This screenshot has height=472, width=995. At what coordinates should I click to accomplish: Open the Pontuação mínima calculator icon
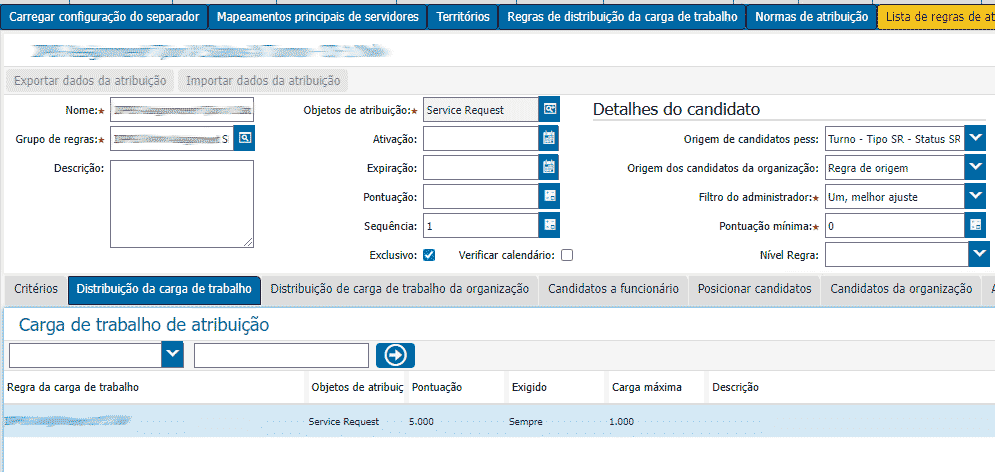[975, 225]
